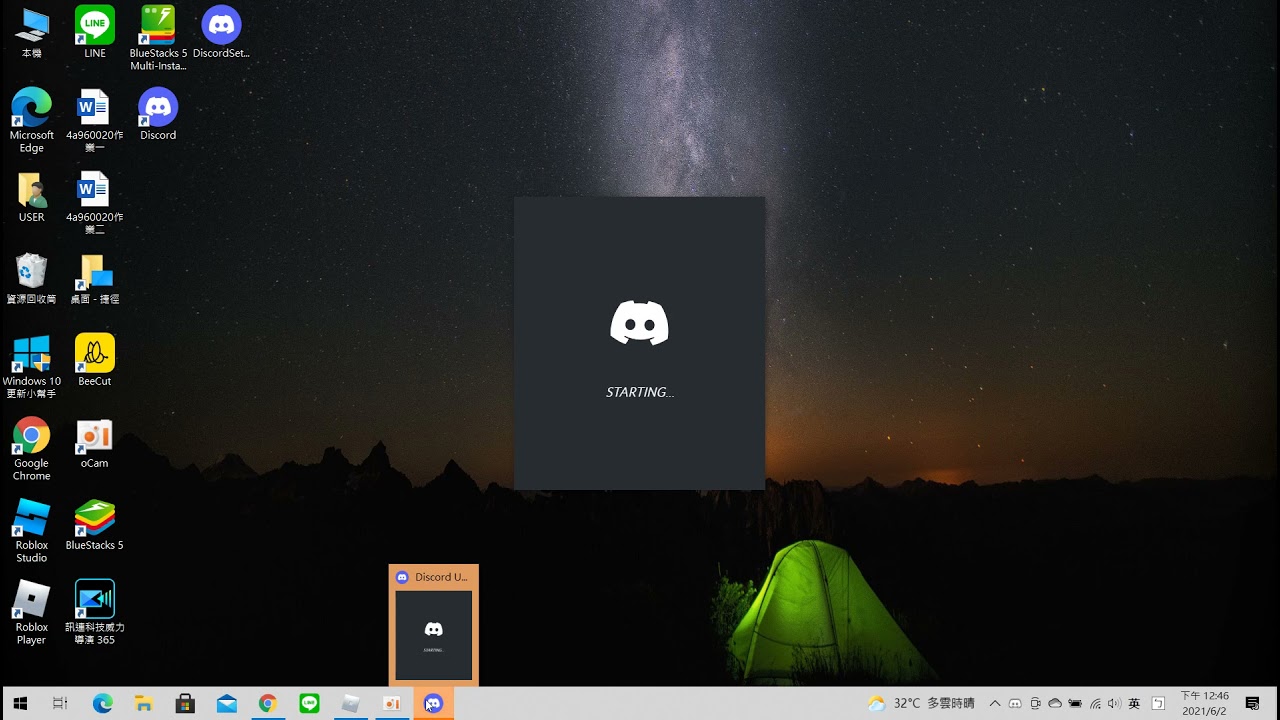Open the Action Center notifications icon
1280x720 pixels.
(x=1252, y=704)
